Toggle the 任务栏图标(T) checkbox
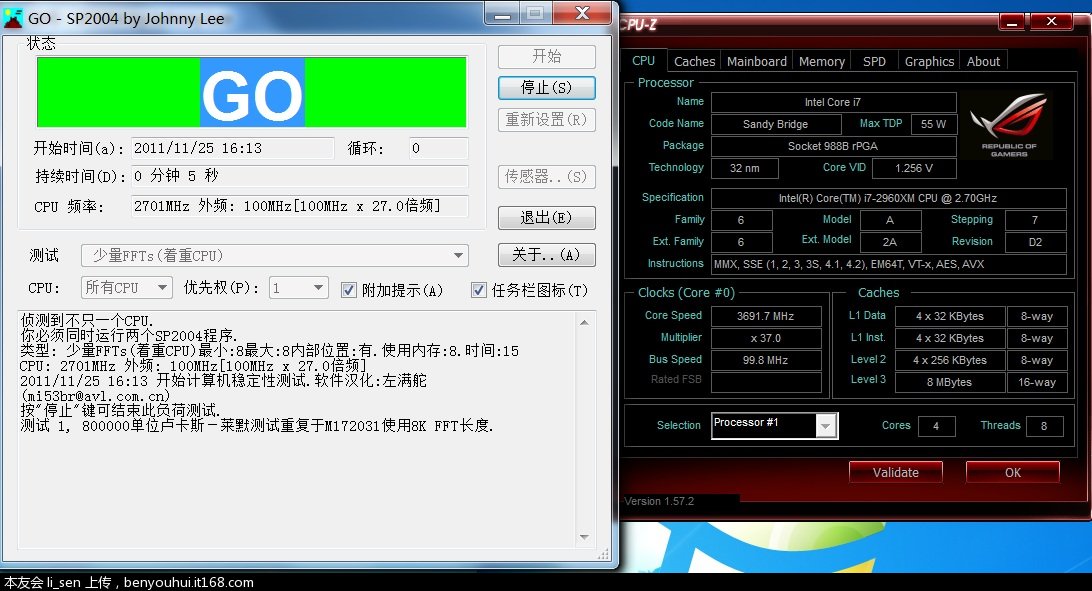1092x591 pixels. (x=478, y=290)
